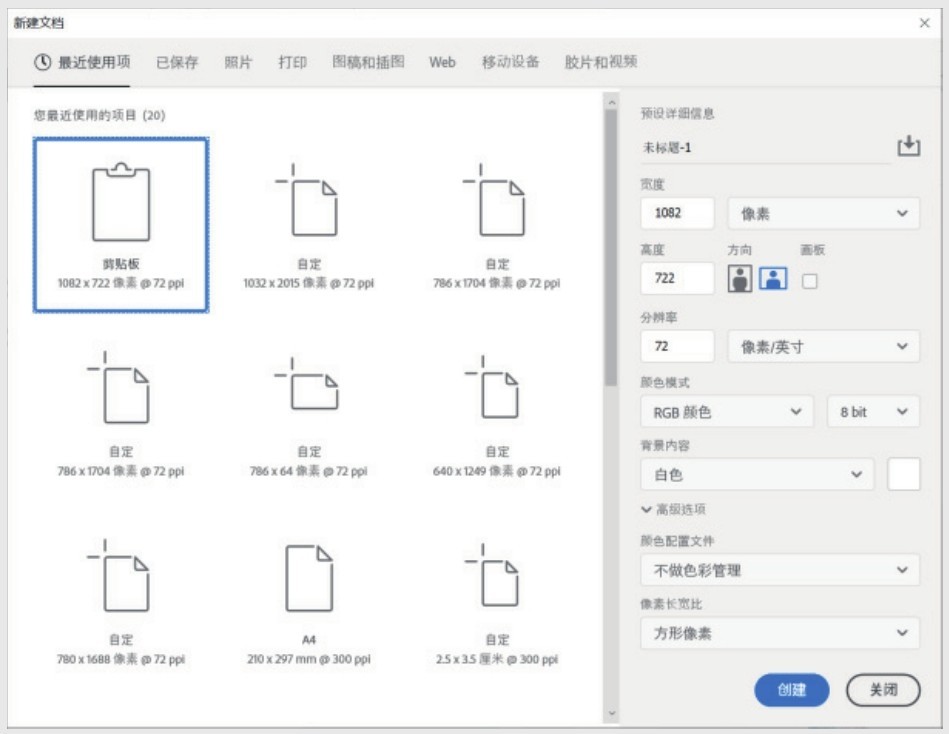Select the clipboard preset 1082 x 722
The image size is (949, 734).
(121, 224)
